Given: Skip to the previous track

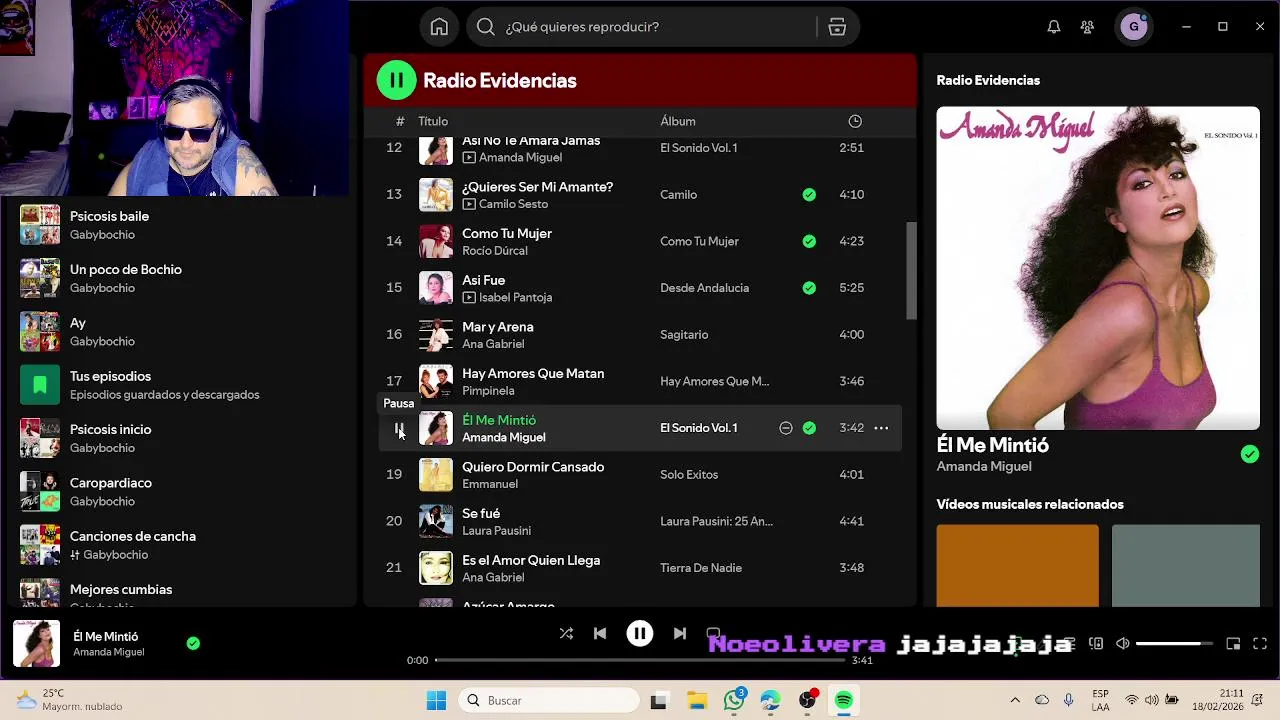Looking at the screenshot, I should 600,633.
